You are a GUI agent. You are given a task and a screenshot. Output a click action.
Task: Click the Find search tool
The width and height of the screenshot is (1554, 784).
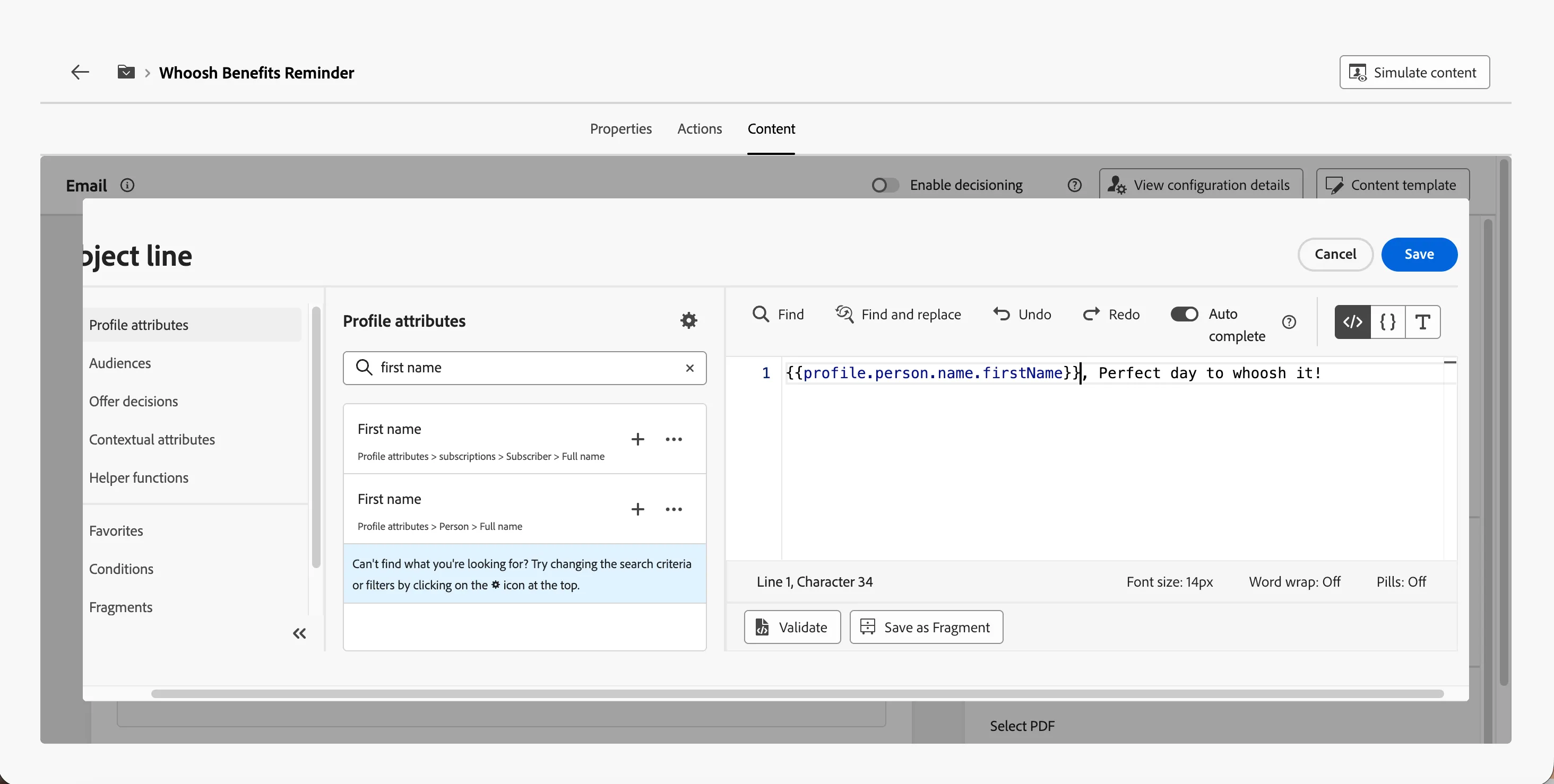point(778,314)
